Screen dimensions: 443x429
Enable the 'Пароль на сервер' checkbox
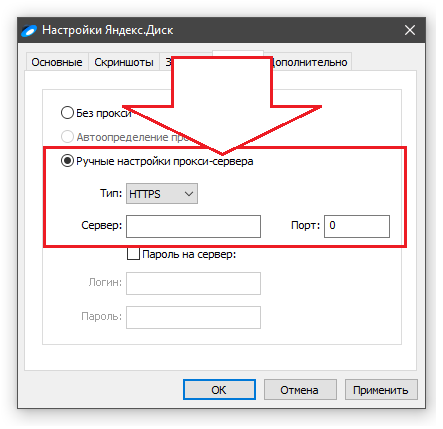point(133,254)
